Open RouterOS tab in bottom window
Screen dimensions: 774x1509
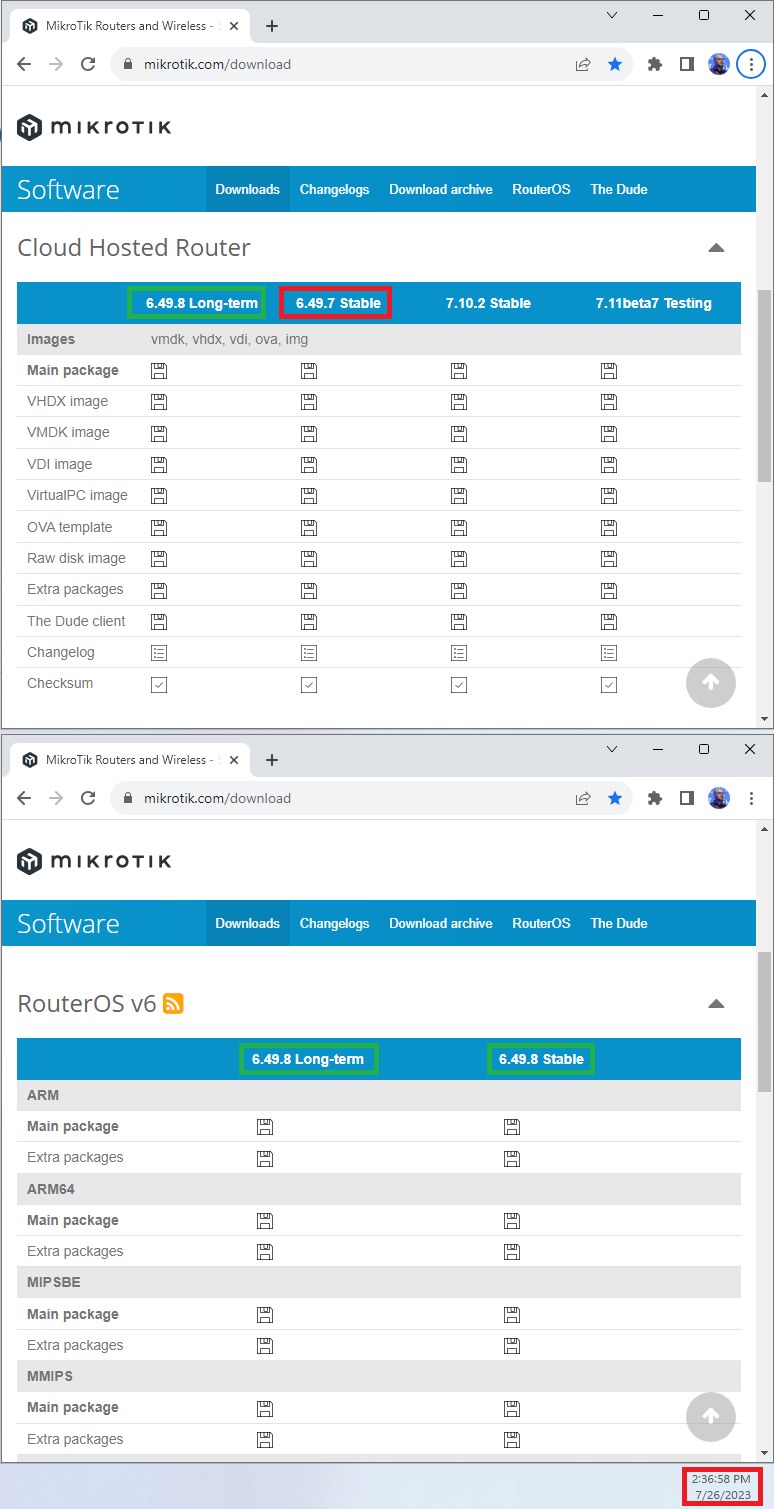click(x=541, y=923)
